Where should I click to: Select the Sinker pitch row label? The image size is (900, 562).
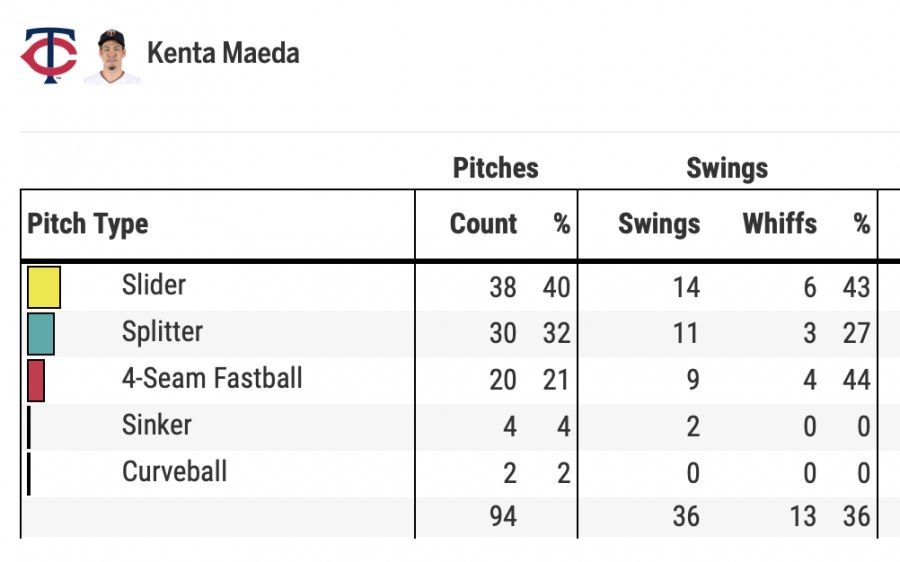click(157, 425)
